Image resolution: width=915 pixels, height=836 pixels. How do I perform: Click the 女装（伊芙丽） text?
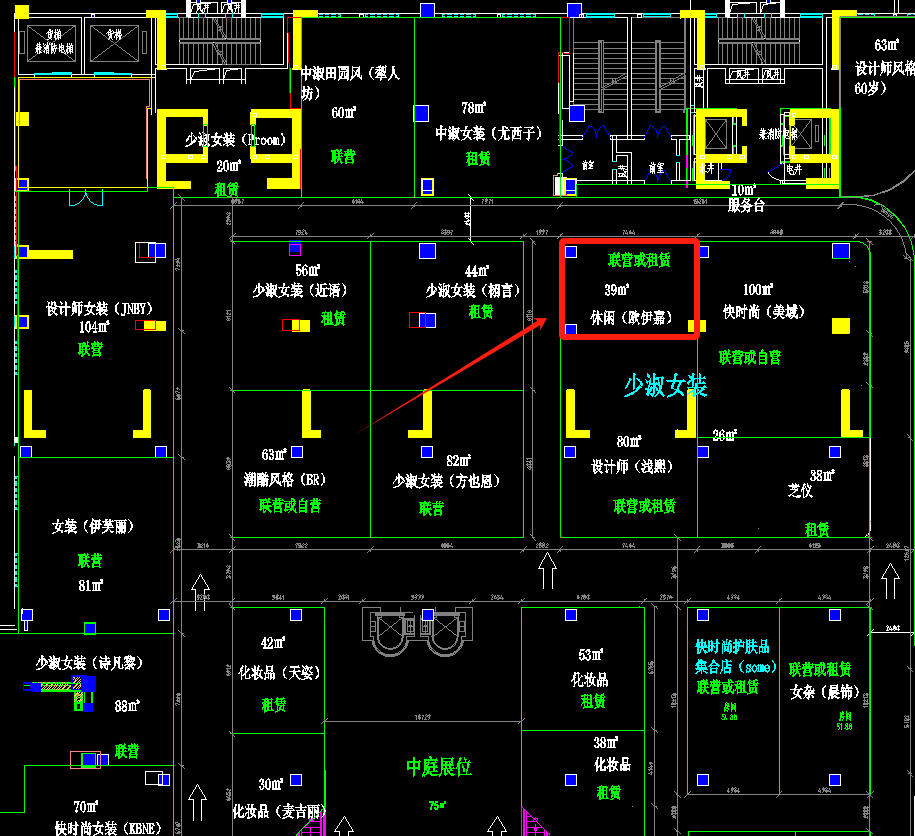(92, 526)
